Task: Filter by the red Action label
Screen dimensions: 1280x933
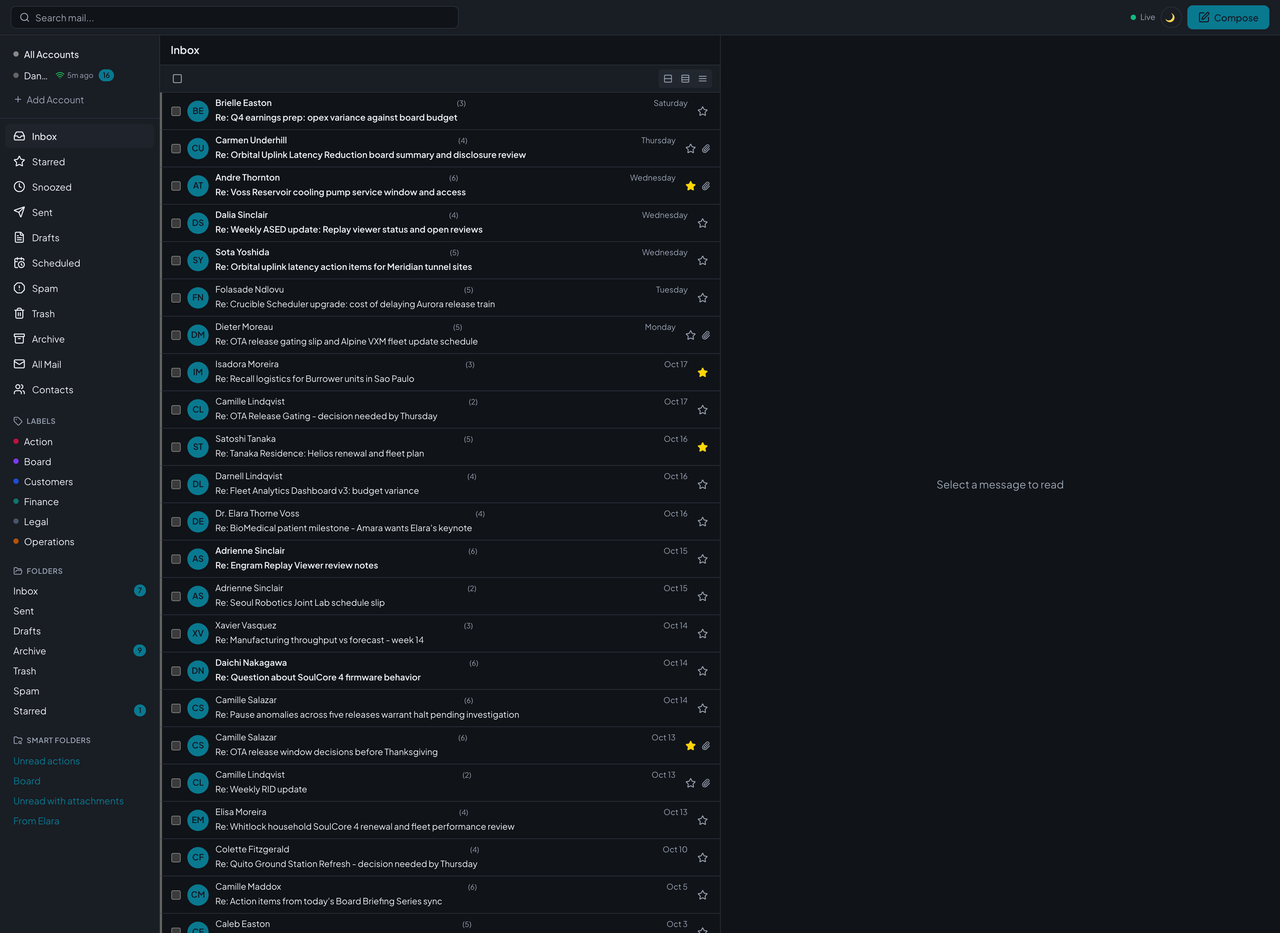Action: click(38, 442)
